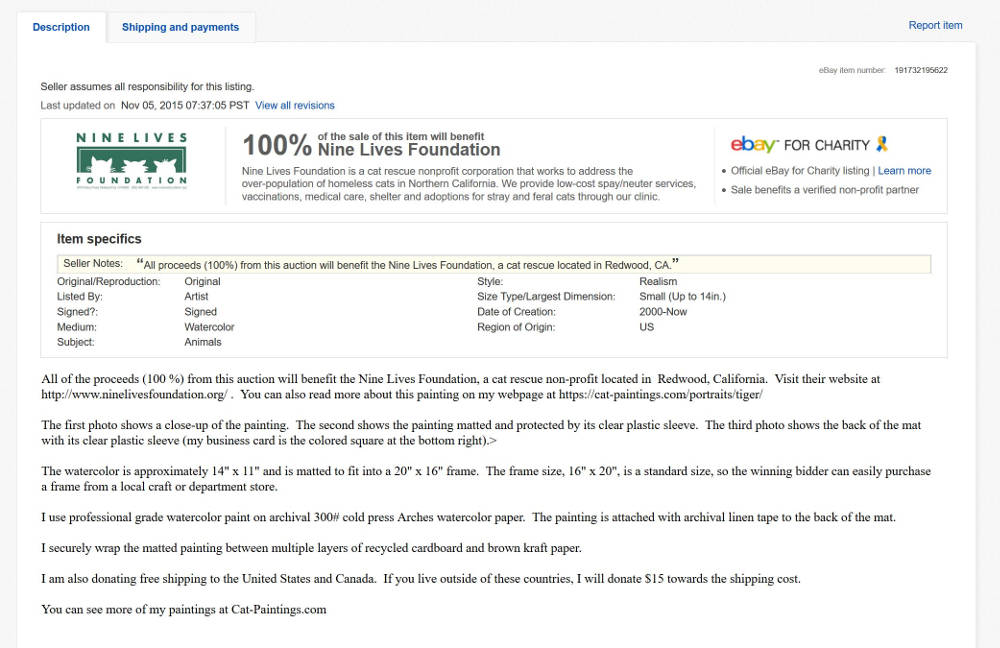This screenshot has width=1000, height=648.
Task: Click the charity ribbon icon
Action: point(881,144)
